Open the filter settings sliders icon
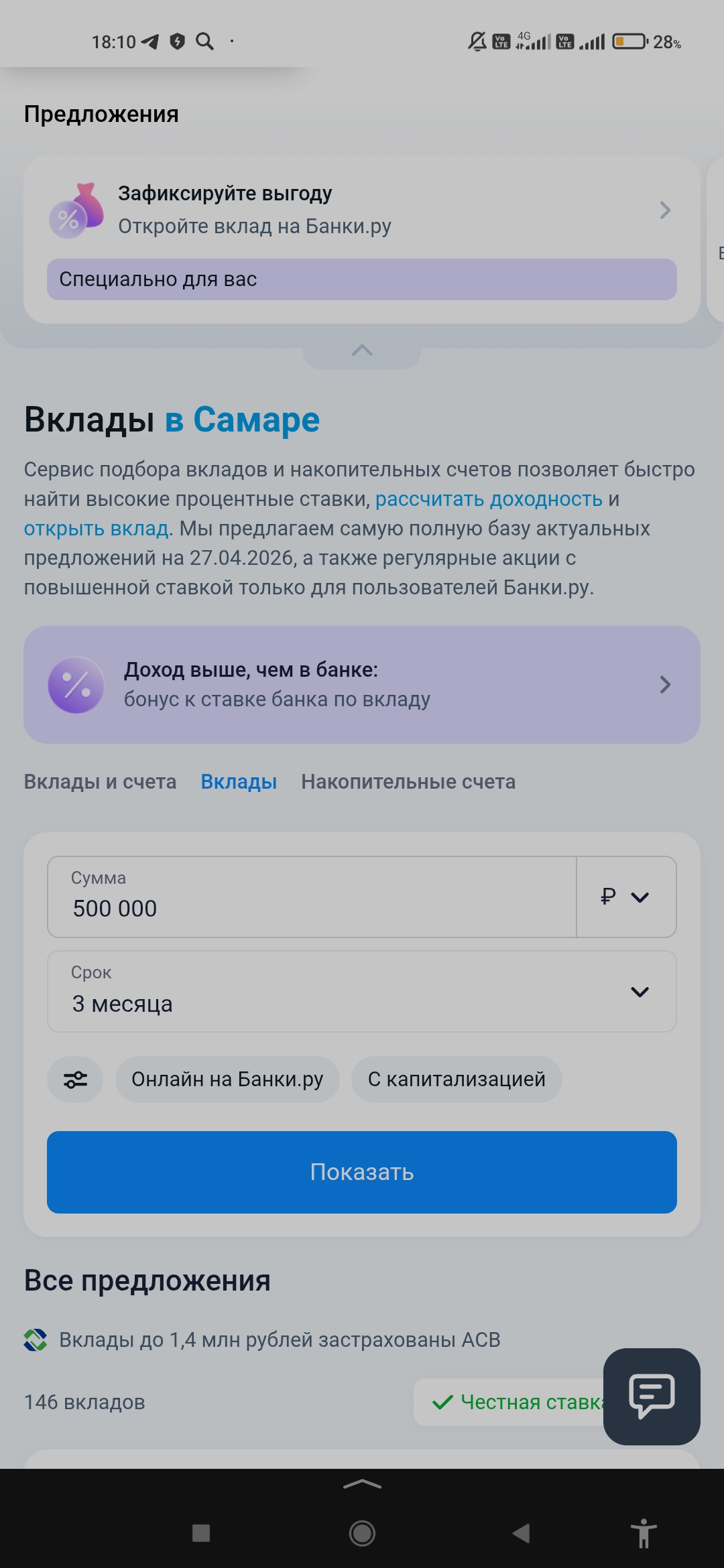The width and height of the screenshot is (724, 1568). click(x=75, y=1080)
